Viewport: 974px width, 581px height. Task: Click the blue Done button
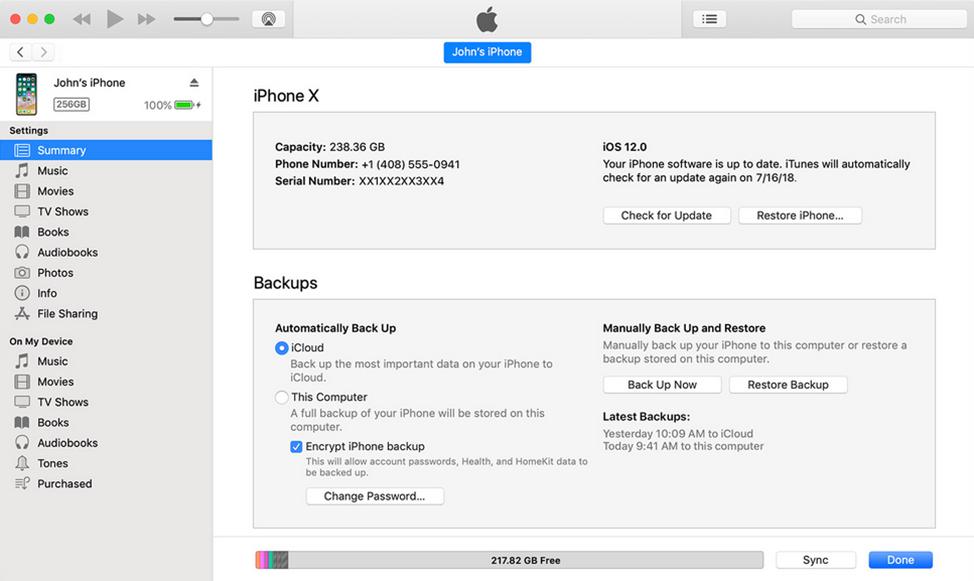pos(901,560)
